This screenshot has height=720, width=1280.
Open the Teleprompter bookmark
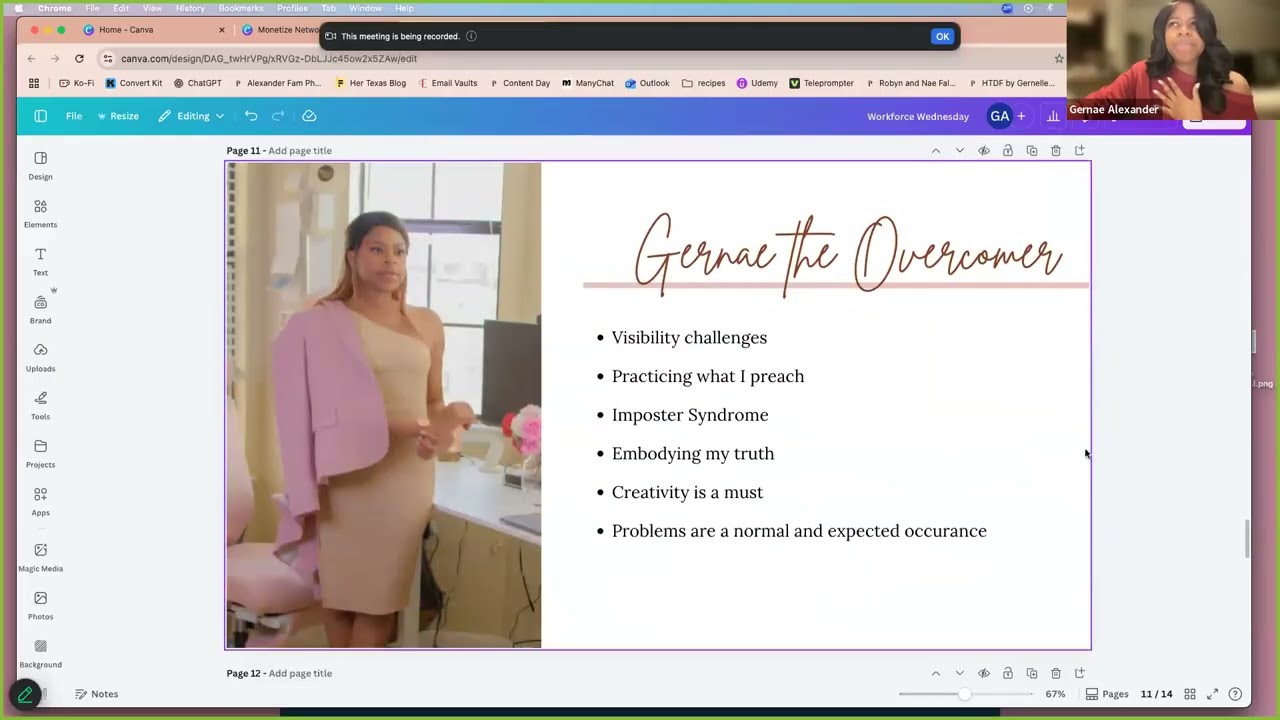point(821,83)
